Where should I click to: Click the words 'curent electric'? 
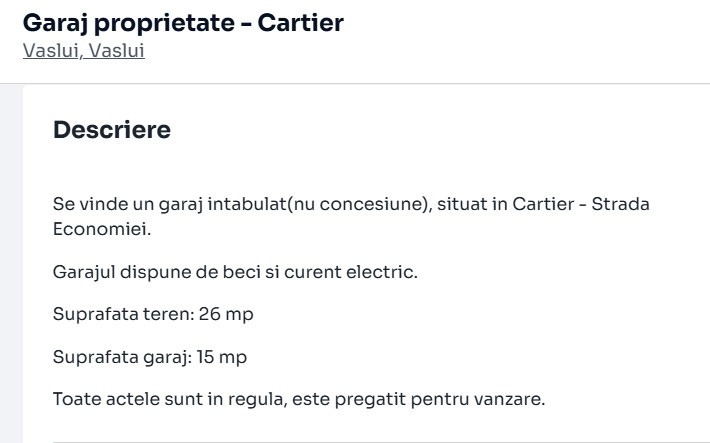point(361,272)
